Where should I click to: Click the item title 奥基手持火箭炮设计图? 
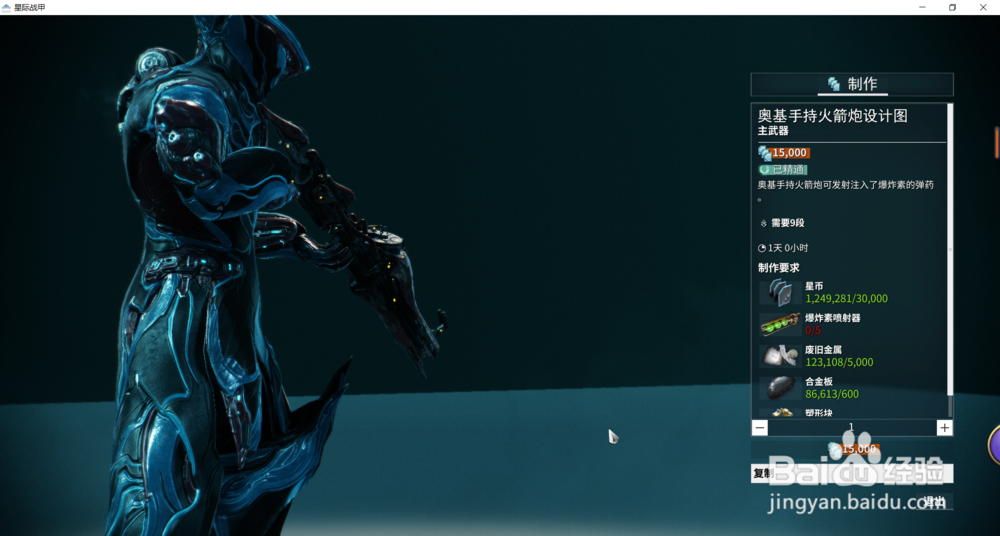coord(832,116)
